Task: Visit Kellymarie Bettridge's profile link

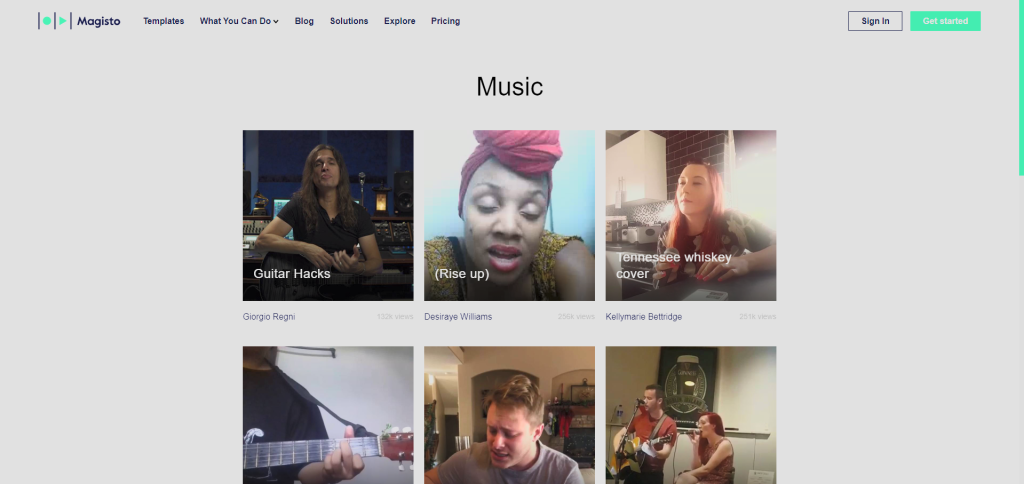Action: coord(644,317)
